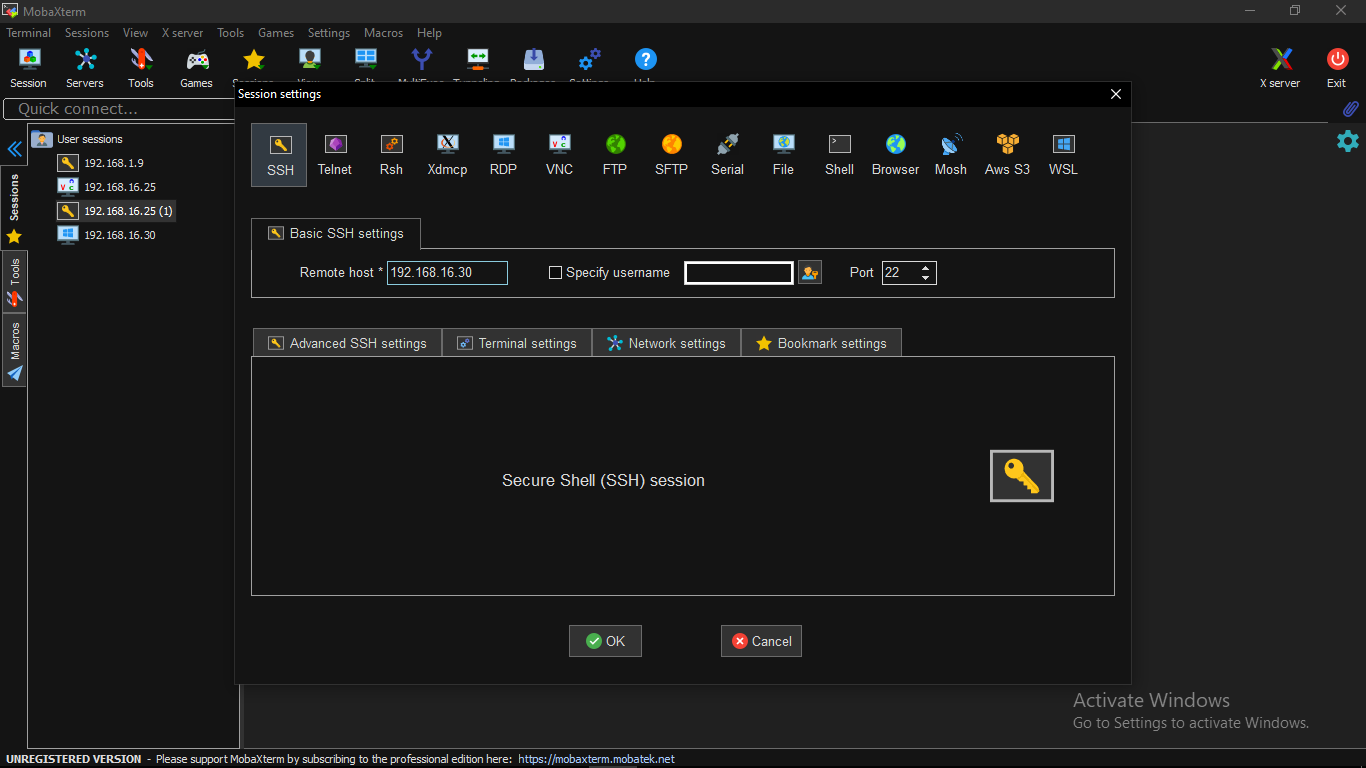The height and width of the screenshot is (768, 1366).
Task: Open the Tools toolbar item
Action: (x=141, y=68)
